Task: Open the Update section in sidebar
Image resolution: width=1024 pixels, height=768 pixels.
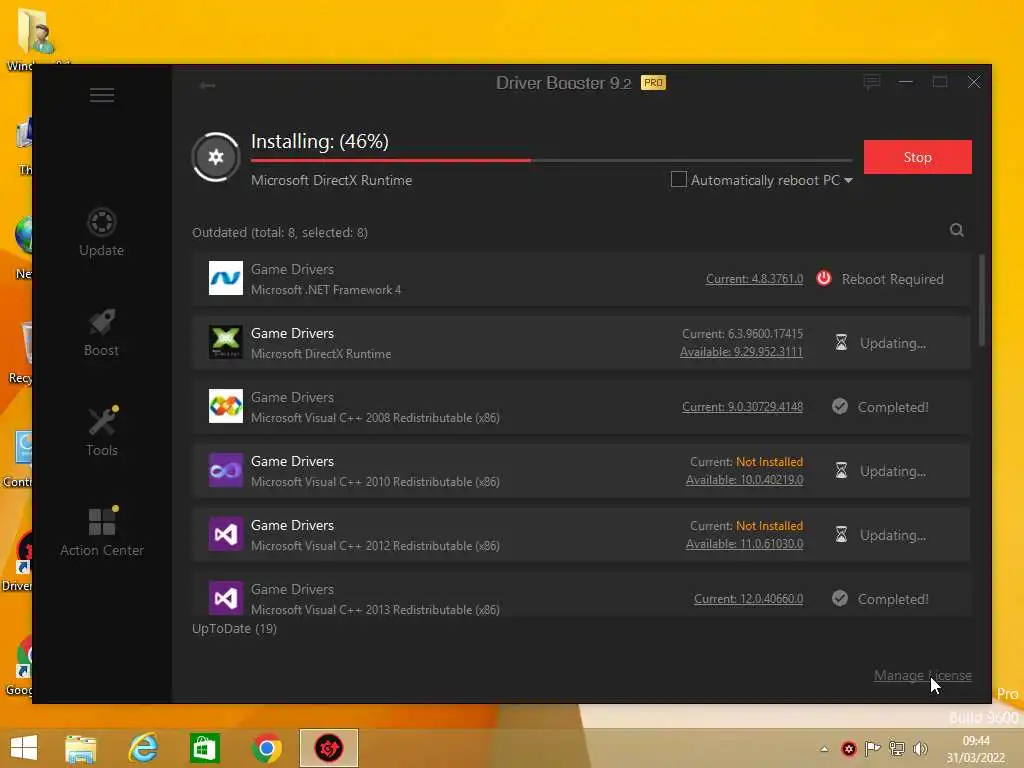Action: (x=101, y=232)
